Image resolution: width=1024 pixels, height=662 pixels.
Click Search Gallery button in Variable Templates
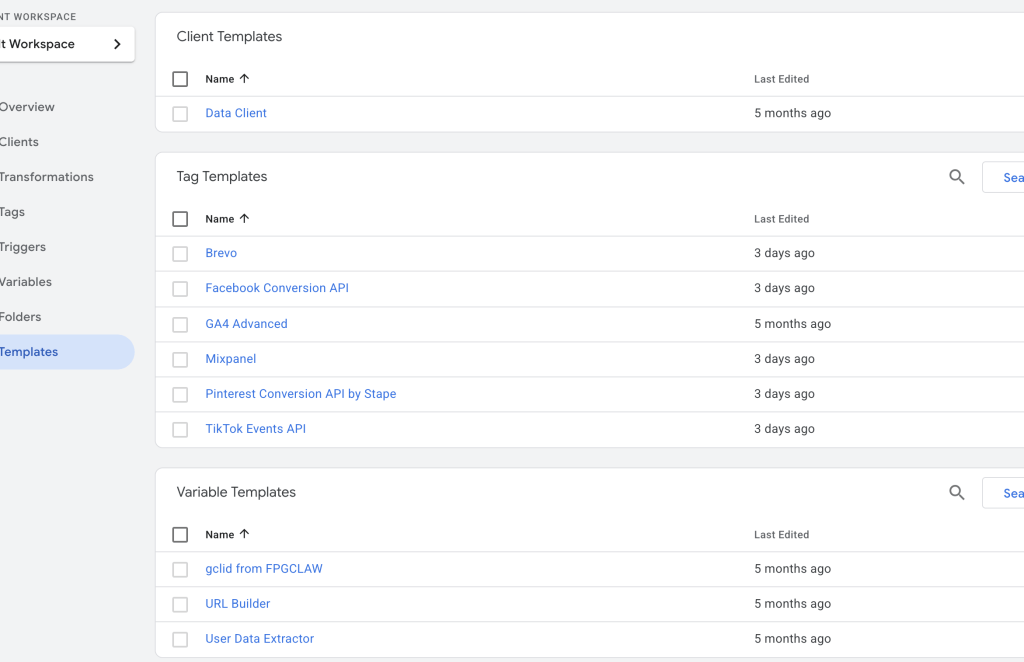tap(1003, 494)
